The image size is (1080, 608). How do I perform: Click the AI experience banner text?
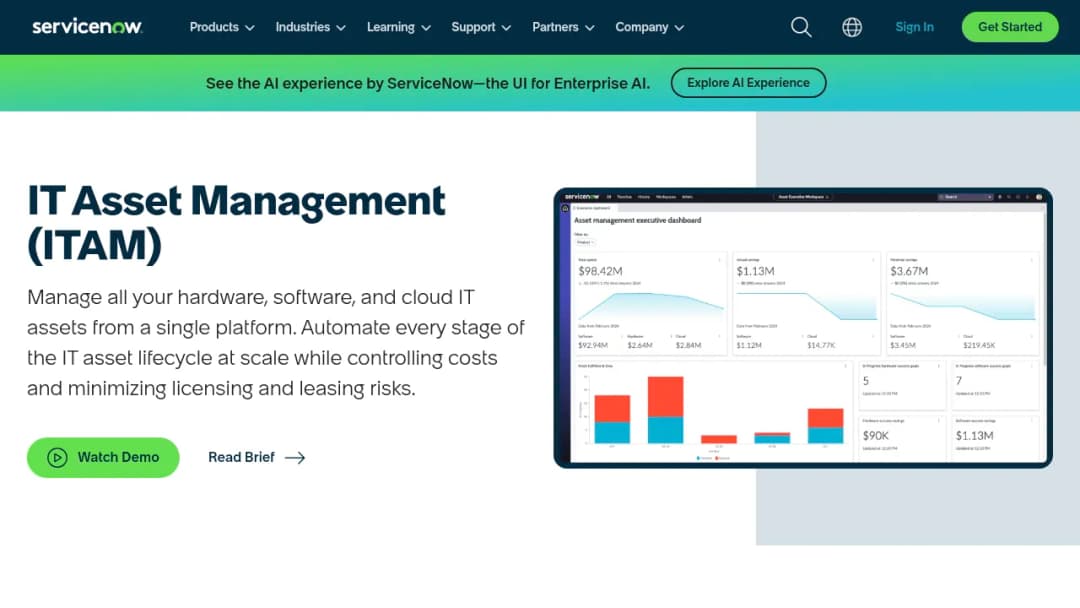[428, 83]
